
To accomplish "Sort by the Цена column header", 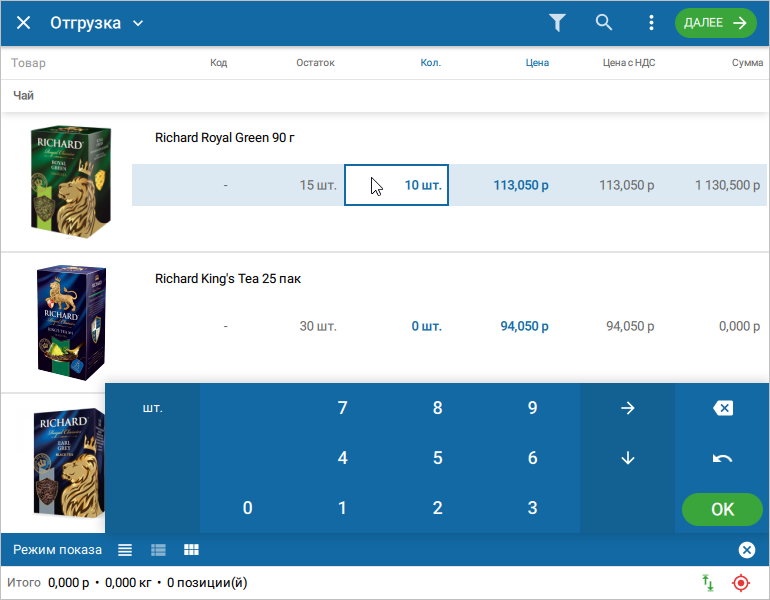I will coord(537,63).
